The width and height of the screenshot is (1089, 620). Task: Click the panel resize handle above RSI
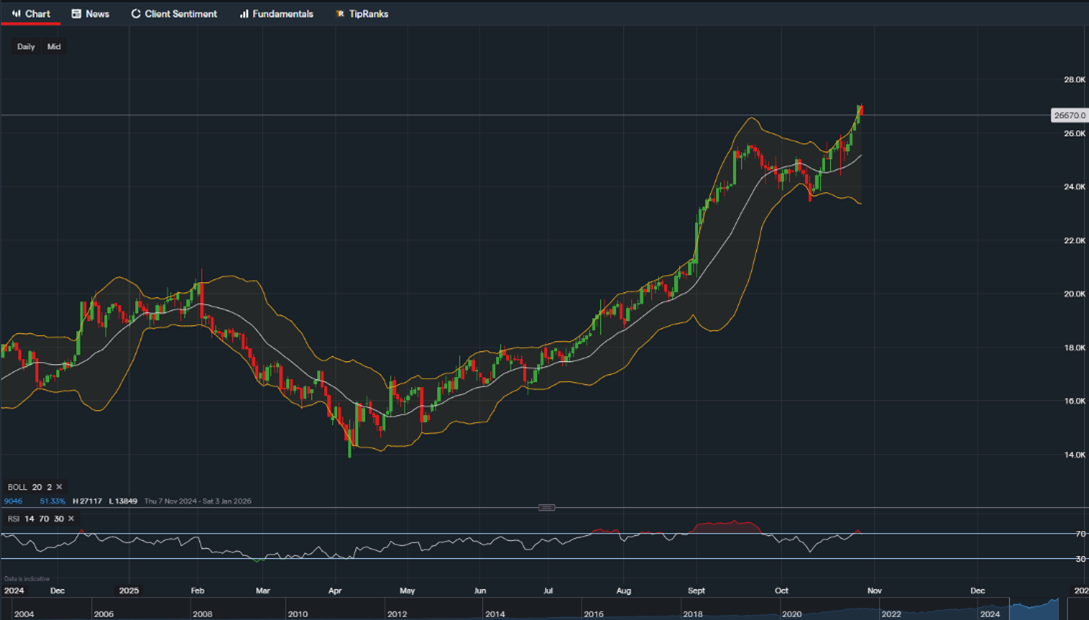click(546, 507)
